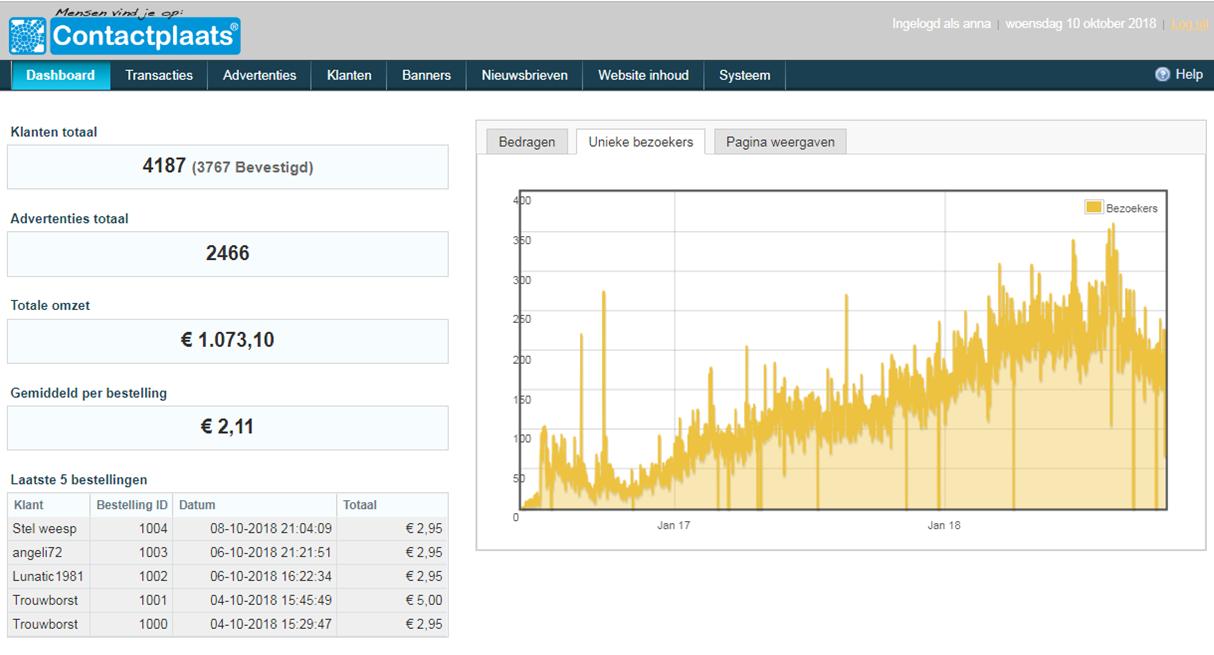Select the Klanten menu item
The height and width of the screenshot is (655, 1214).
349,75
